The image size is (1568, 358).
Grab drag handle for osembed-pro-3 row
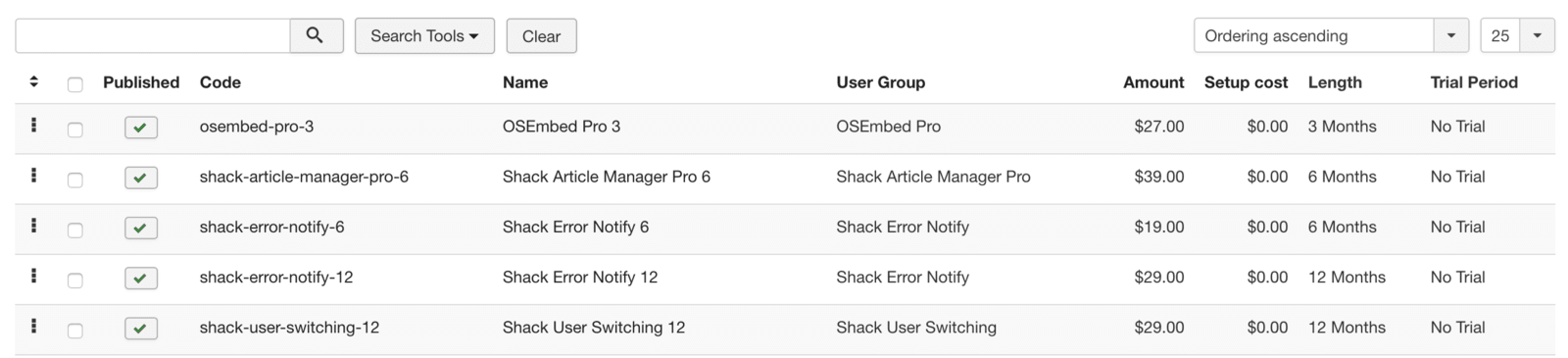(34, 126)
